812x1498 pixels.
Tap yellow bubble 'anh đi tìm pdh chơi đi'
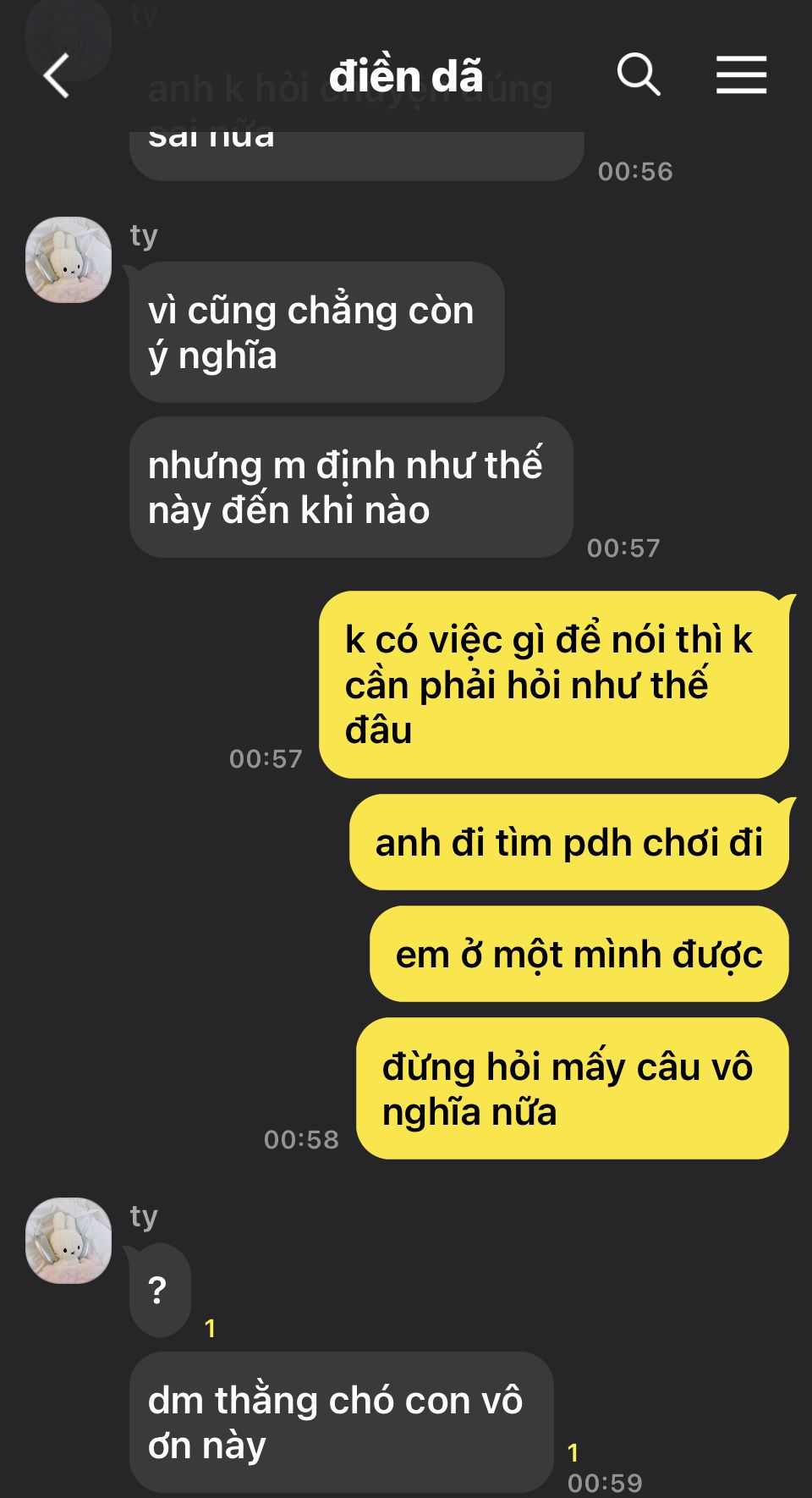[x=569, y=842]
